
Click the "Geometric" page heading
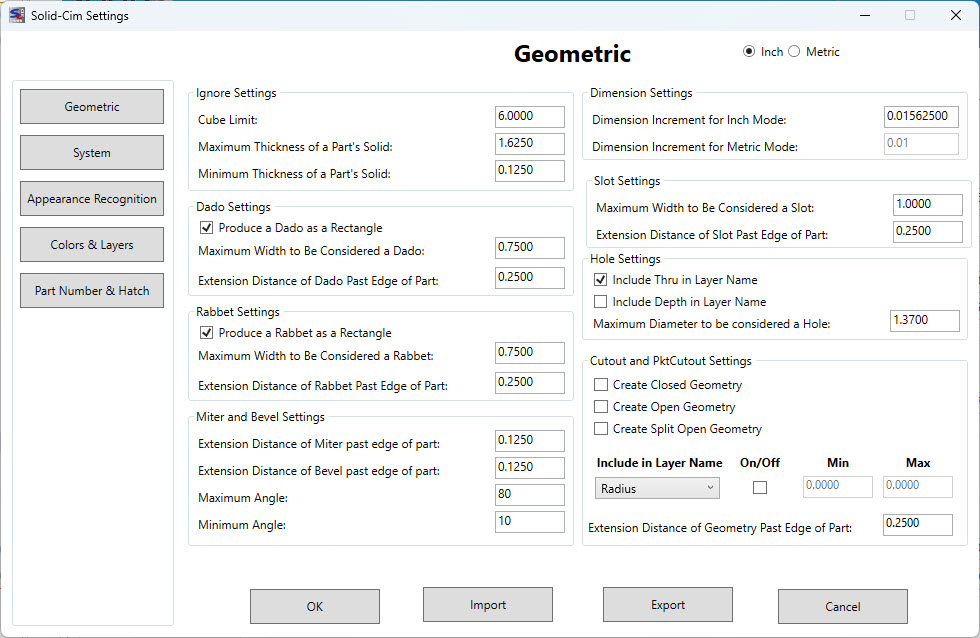572,54
